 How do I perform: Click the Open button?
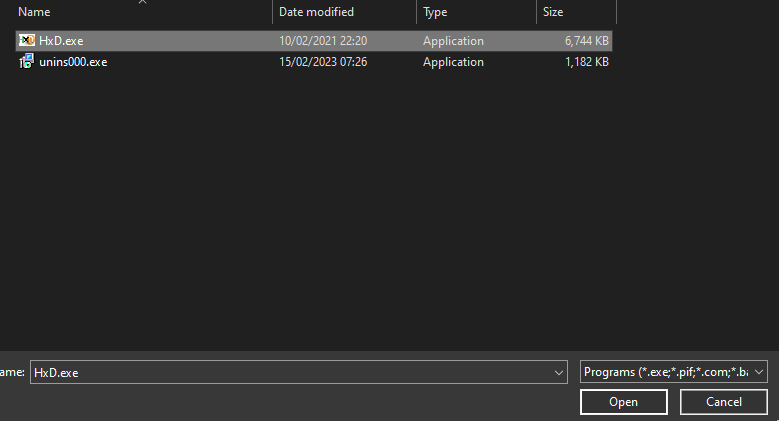click(x=623, y=402)
